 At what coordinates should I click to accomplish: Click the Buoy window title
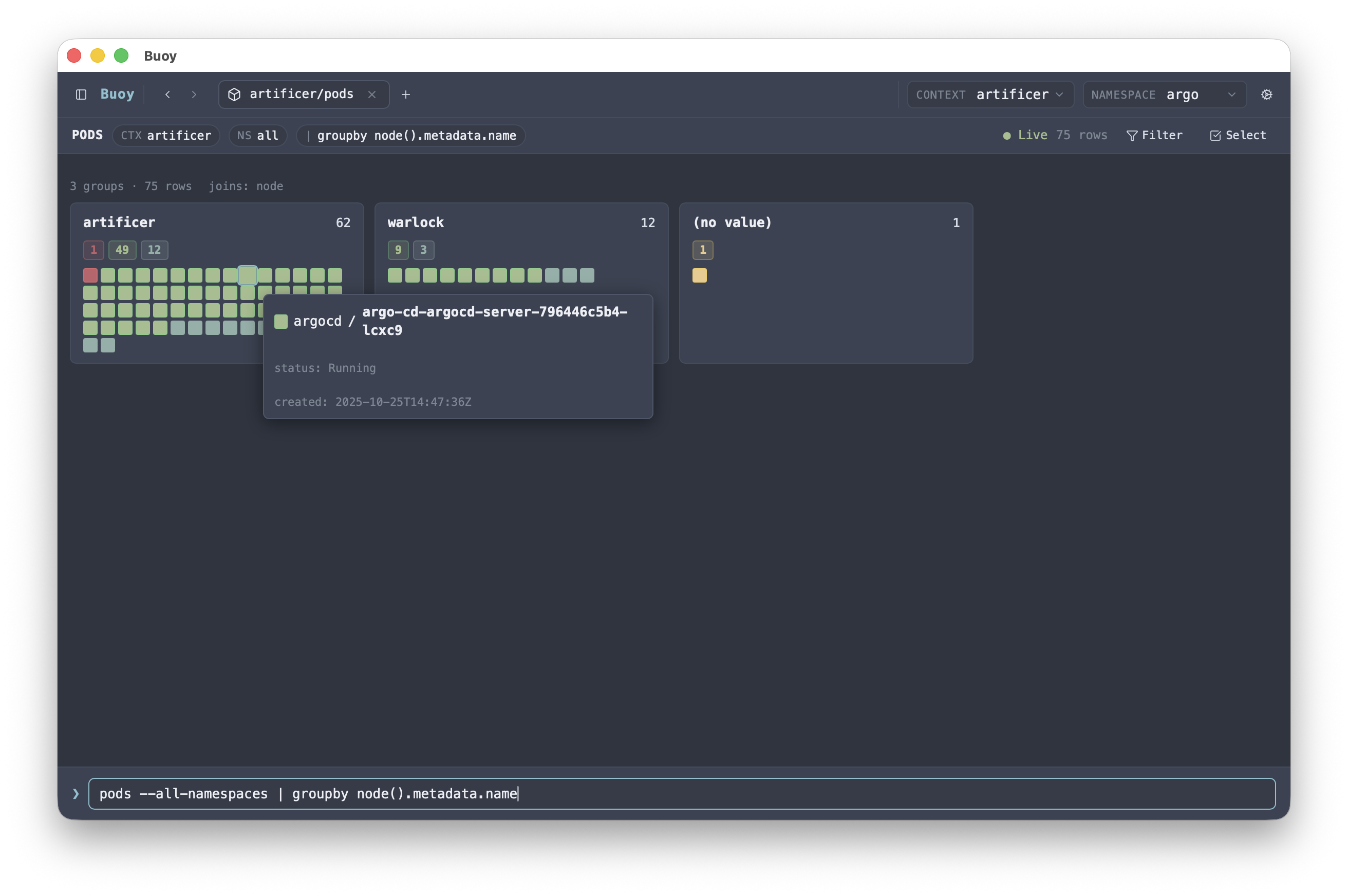point(160,56)
